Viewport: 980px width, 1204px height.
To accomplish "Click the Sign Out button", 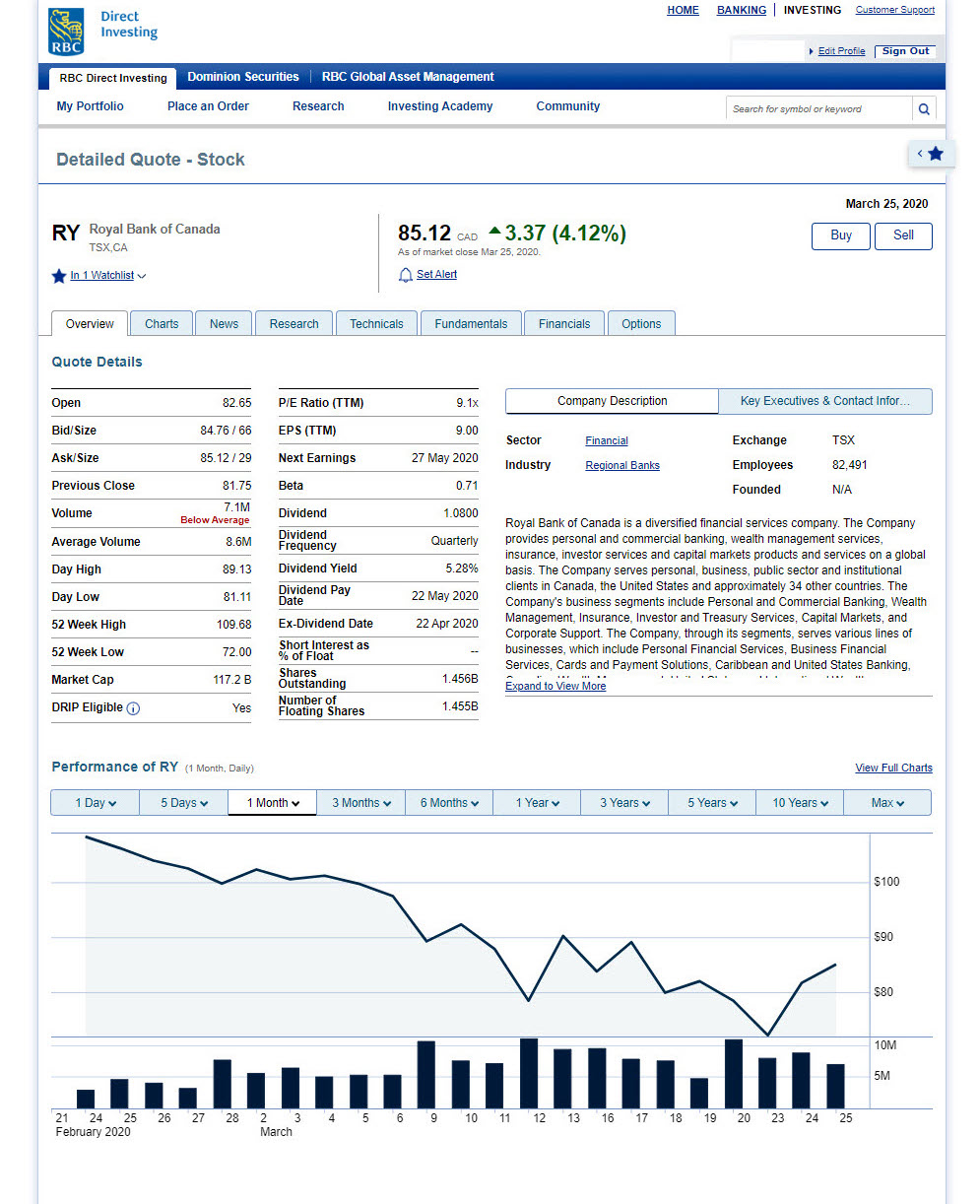I will coord(905,51).
